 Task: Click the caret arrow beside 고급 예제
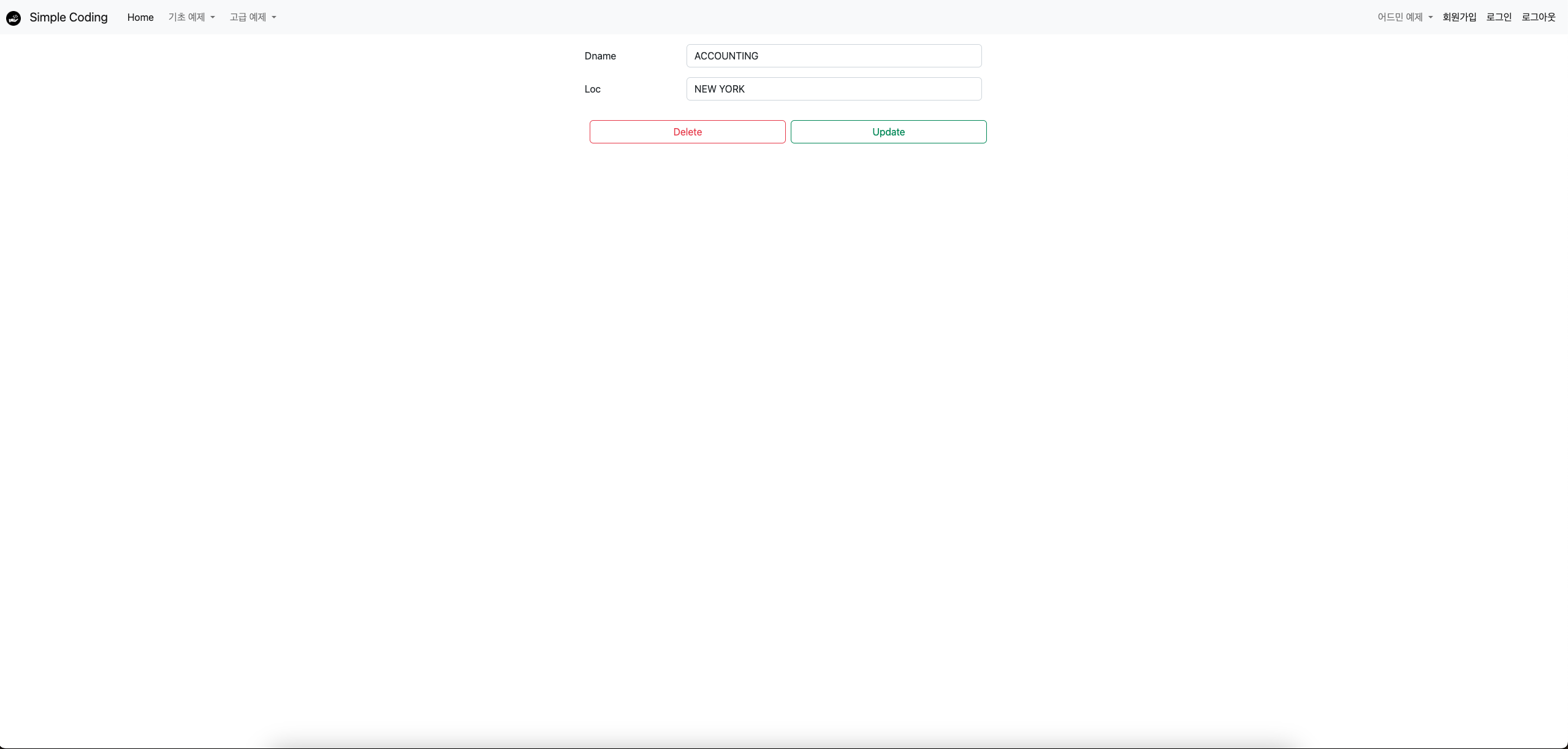(x=274, y=17)
